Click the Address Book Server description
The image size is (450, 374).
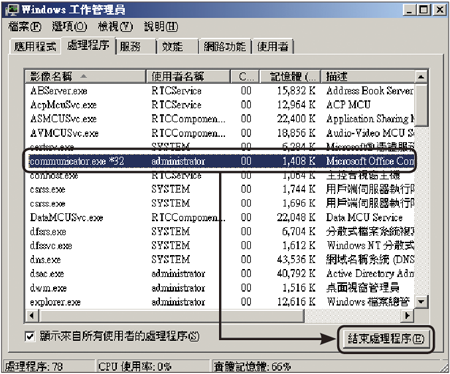tap(370, 91)
